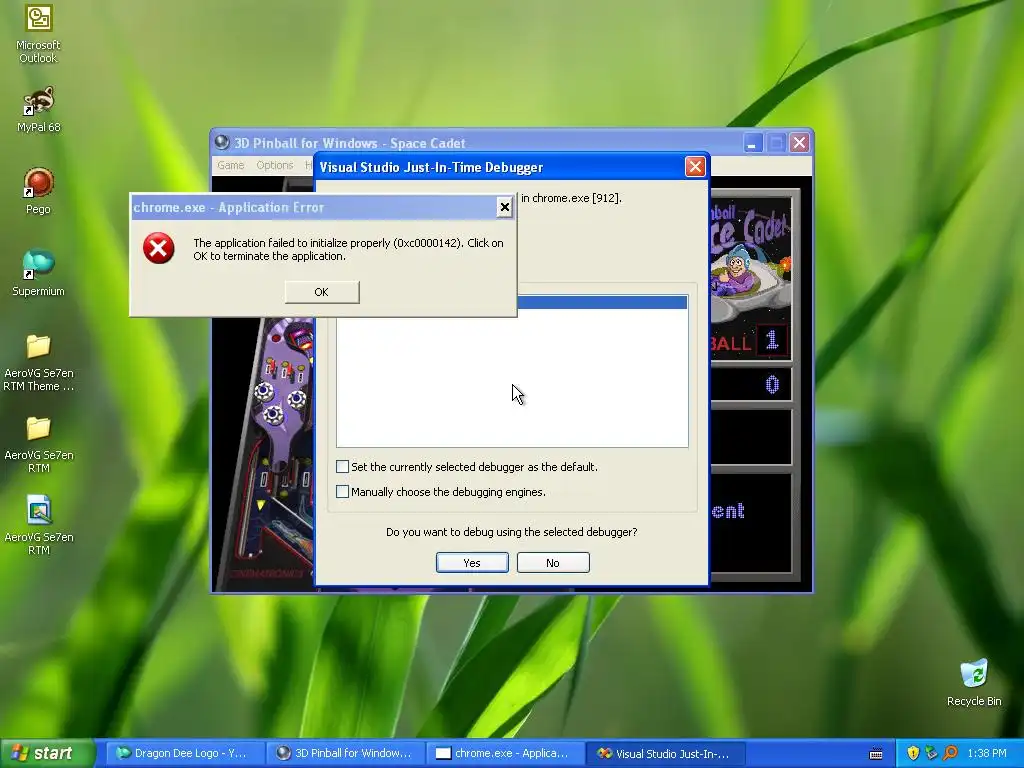Select the MyPal 68 desktop shortcut
Image resolution: width=1024 pixels, height=768 pixels.
click(39, 110)
